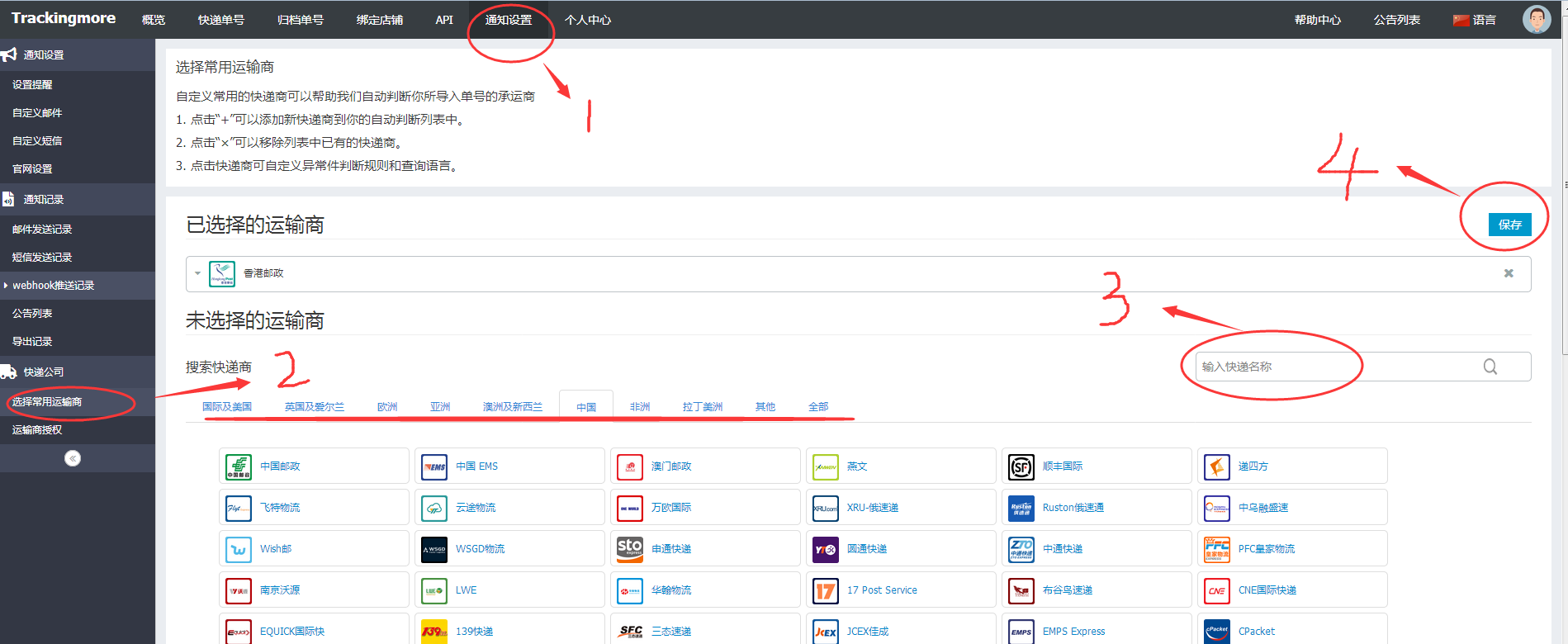
Task: Click the 万欧国际 logo icon
Action: click(630, 508)
